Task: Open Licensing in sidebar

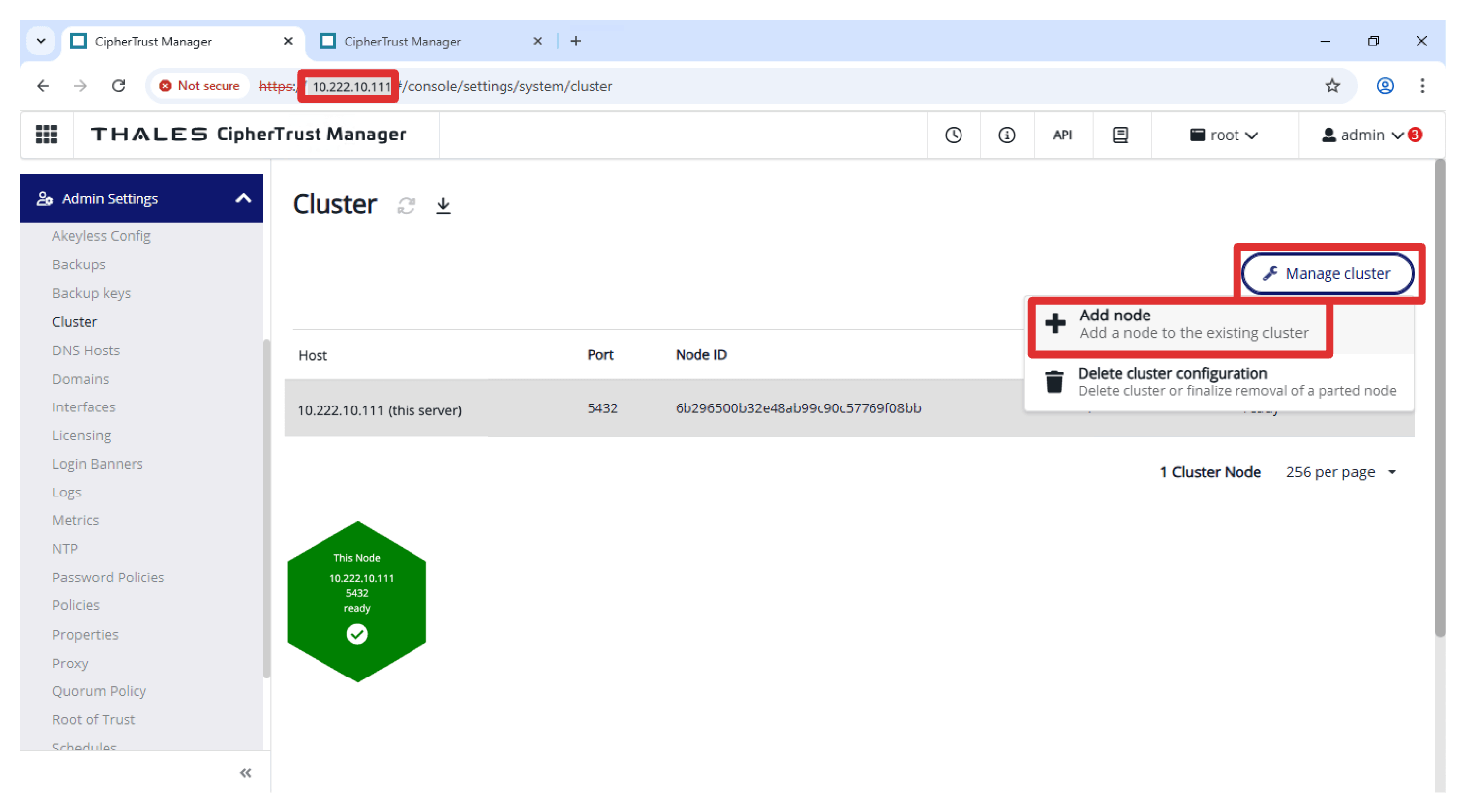Action: [82, 436]
